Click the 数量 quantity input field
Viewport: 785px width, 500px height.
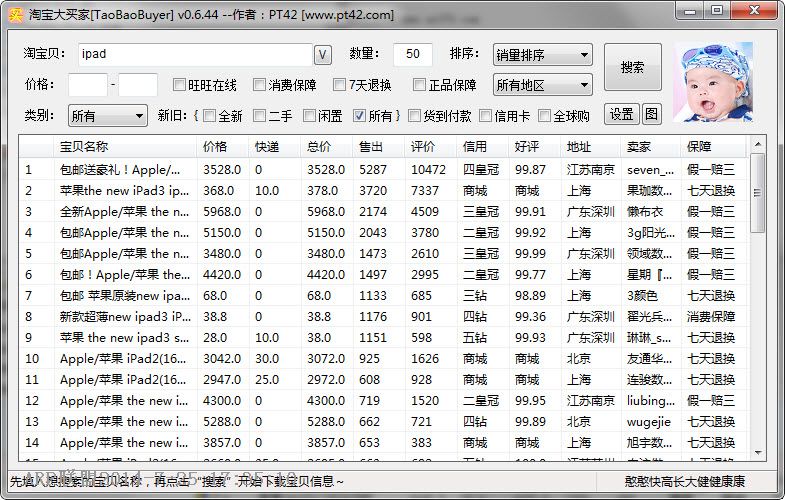pos(412,54)
